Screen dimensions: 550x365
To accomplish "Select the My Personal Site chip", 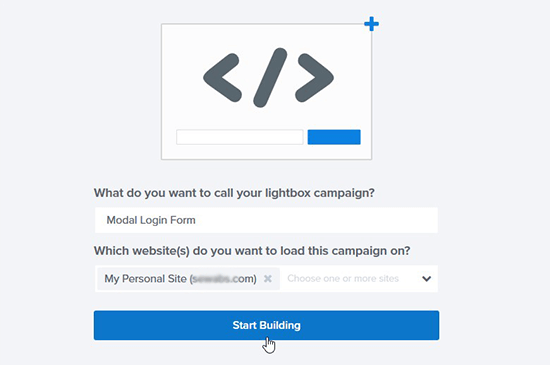I will point(180,279).
